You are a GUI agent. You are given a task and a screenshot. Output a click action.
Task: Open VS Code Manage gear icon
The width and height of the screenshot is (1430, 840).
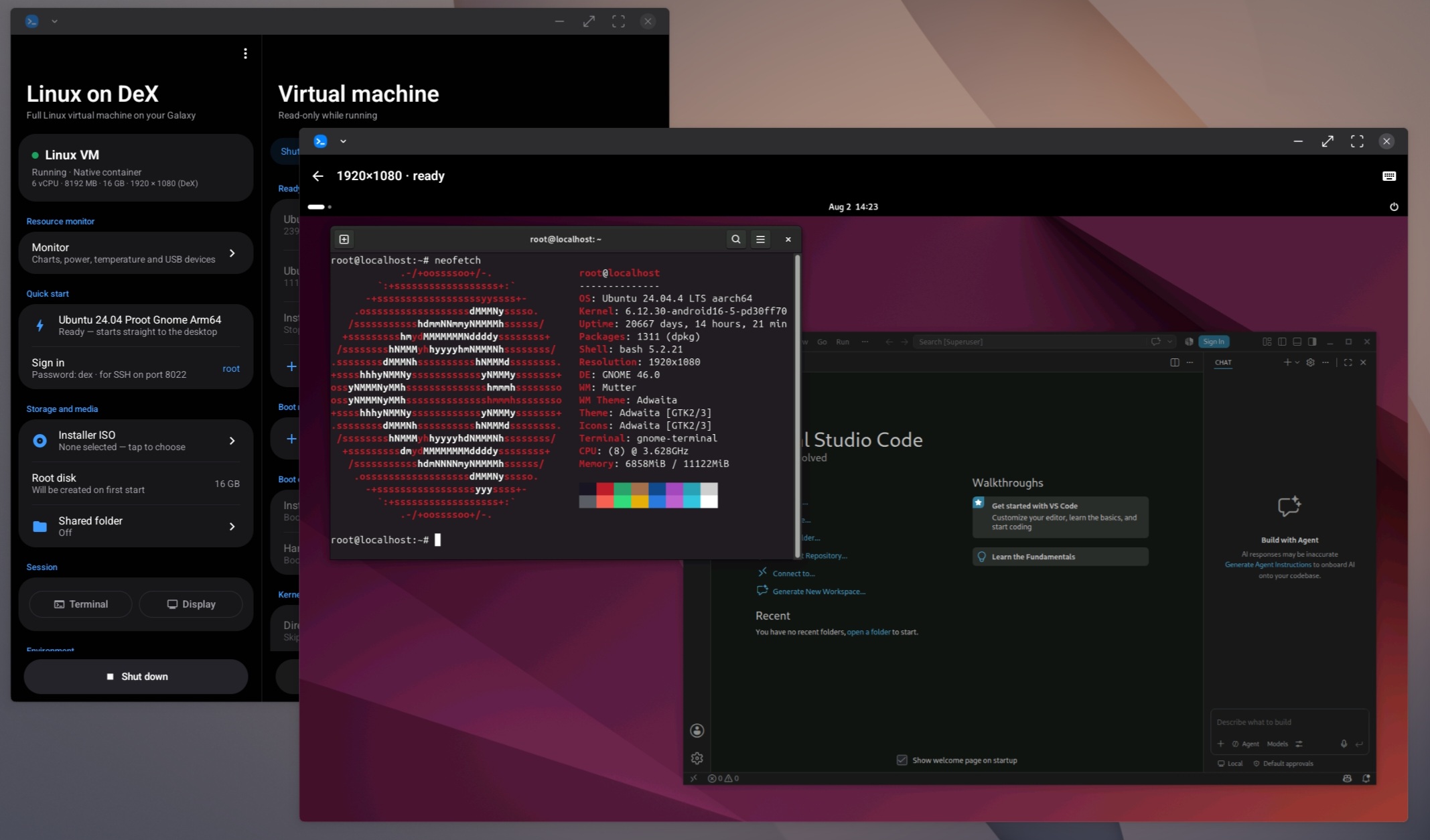697,758
